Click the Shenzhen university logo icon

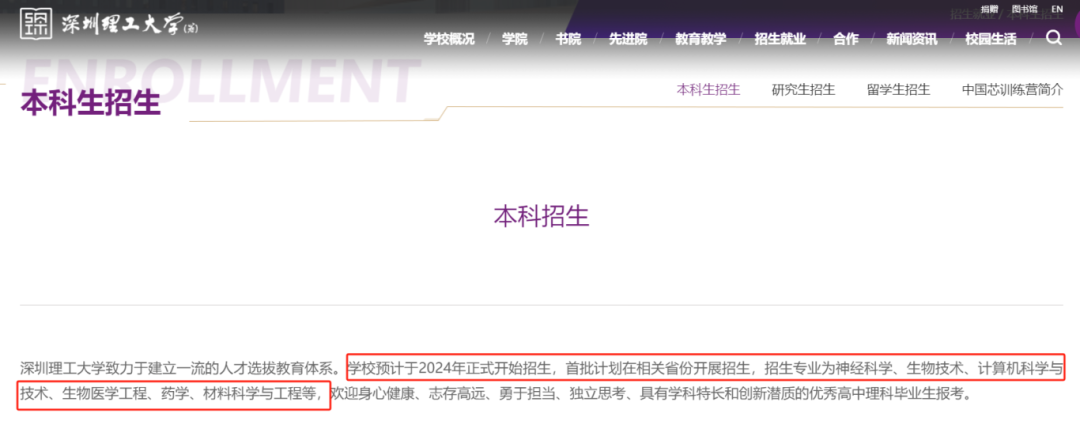click(37, 24)
